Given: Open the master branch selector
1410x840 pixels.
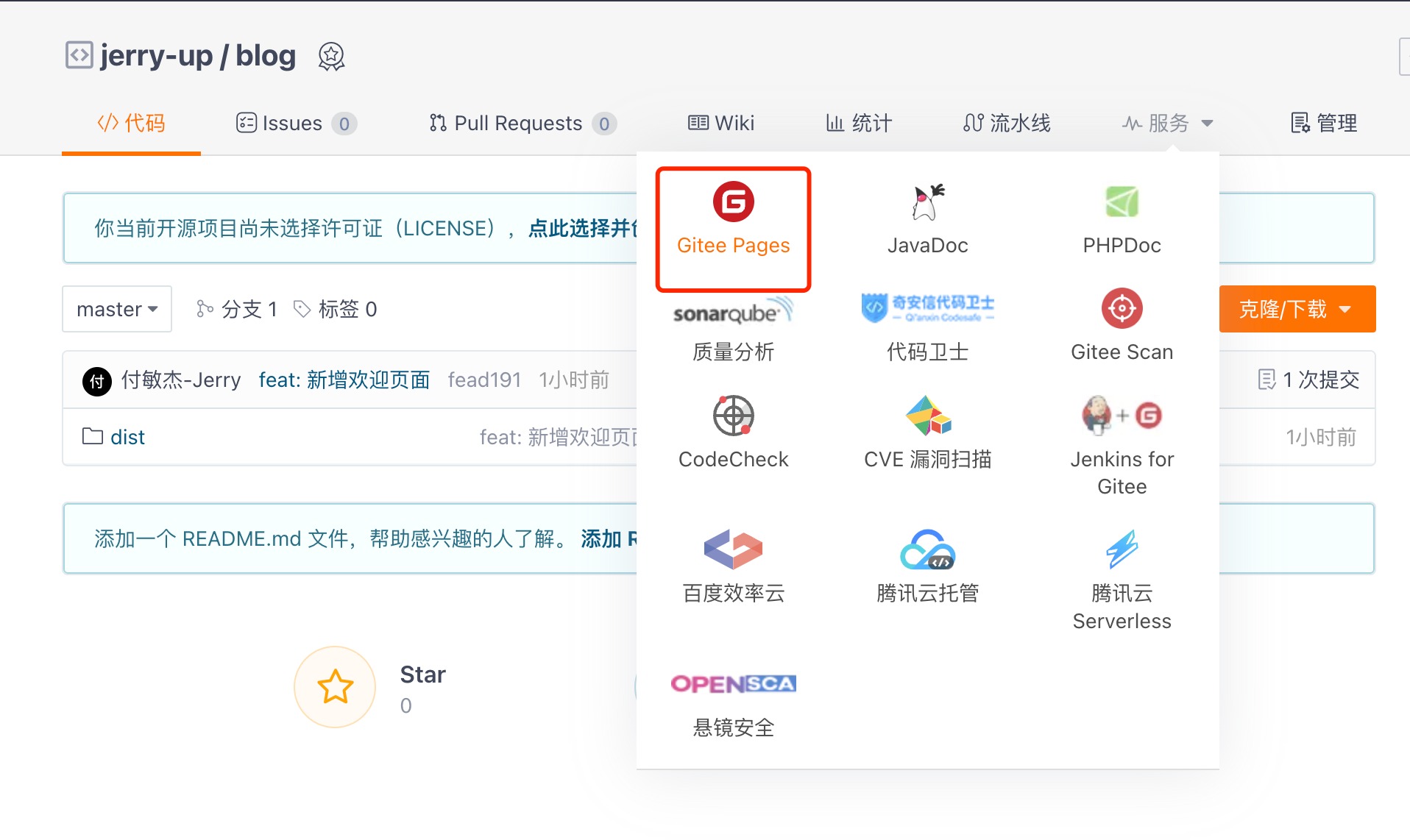Looking at the screenshot, I should 116,309.
